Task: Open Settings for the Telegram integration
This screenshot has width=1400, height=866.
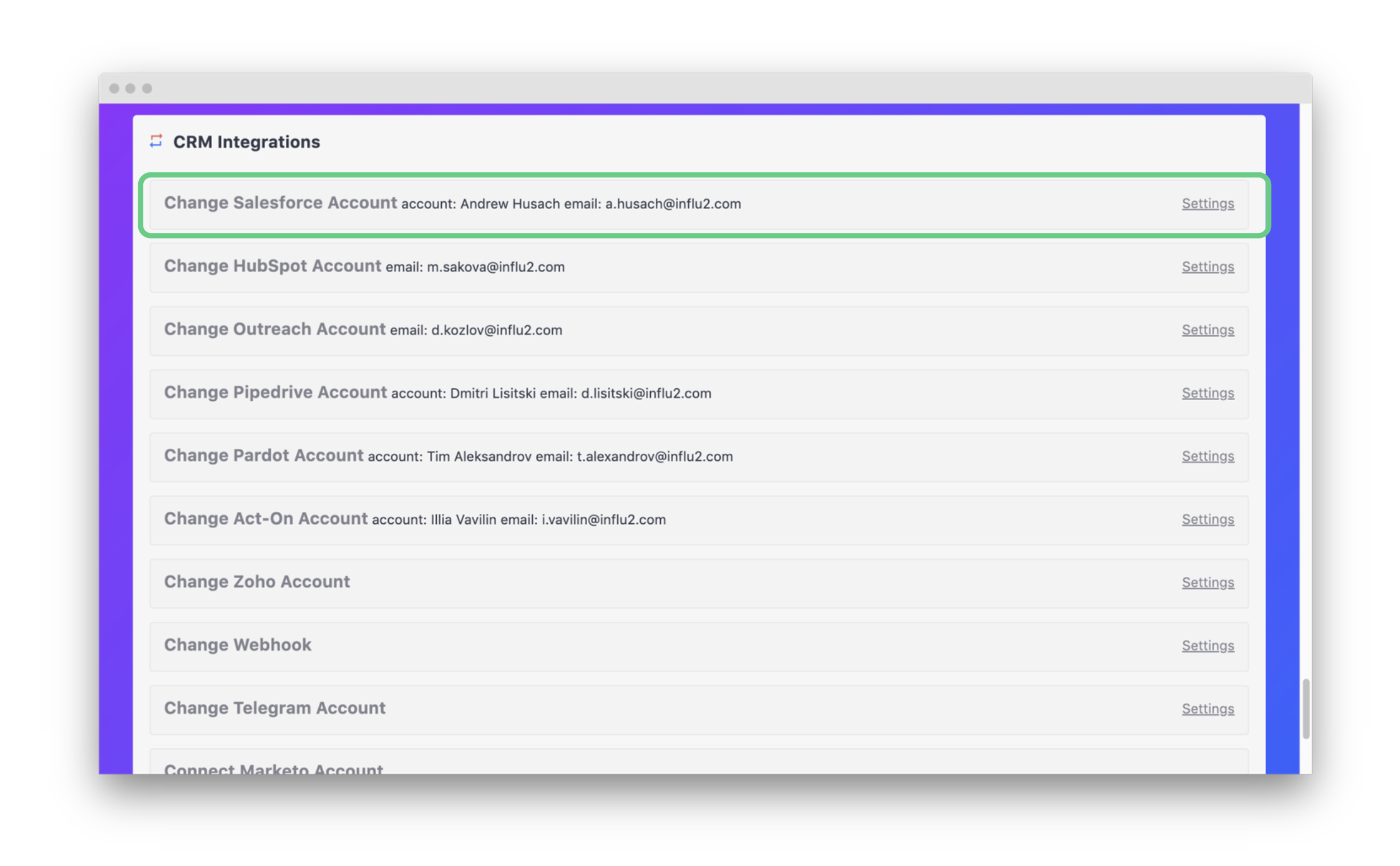Action: click(1207, 708)
